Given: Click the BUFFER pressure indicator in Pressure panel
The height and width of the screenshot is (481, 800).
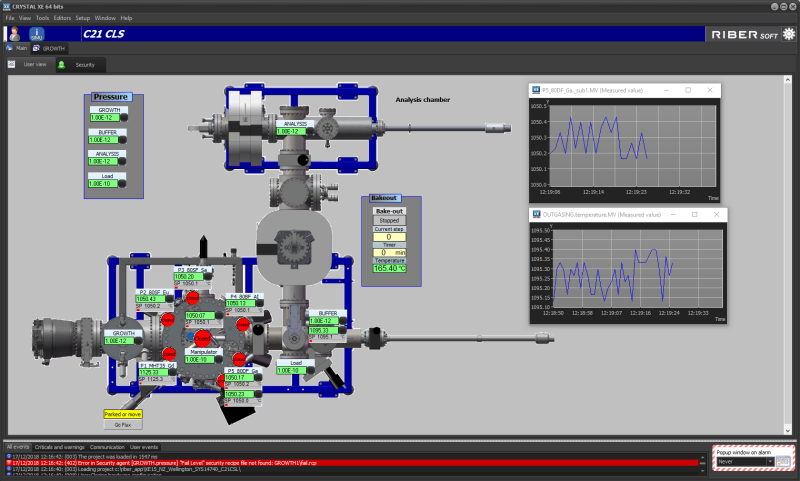Looking at the screenshot, I should pyautogui.click(x=104, y=139).
